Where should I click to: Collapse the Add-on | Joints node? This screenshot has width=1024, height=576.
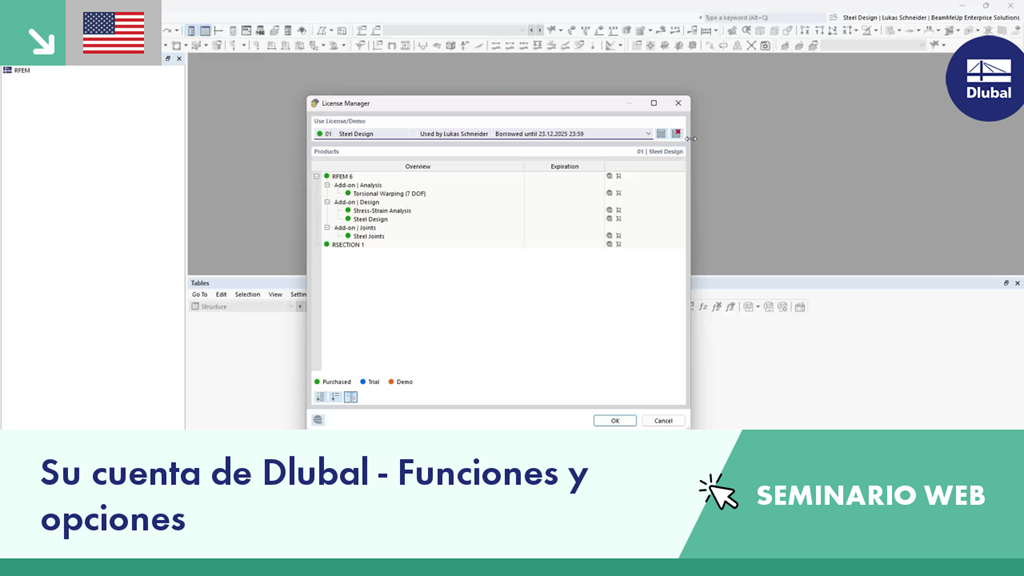327,227
